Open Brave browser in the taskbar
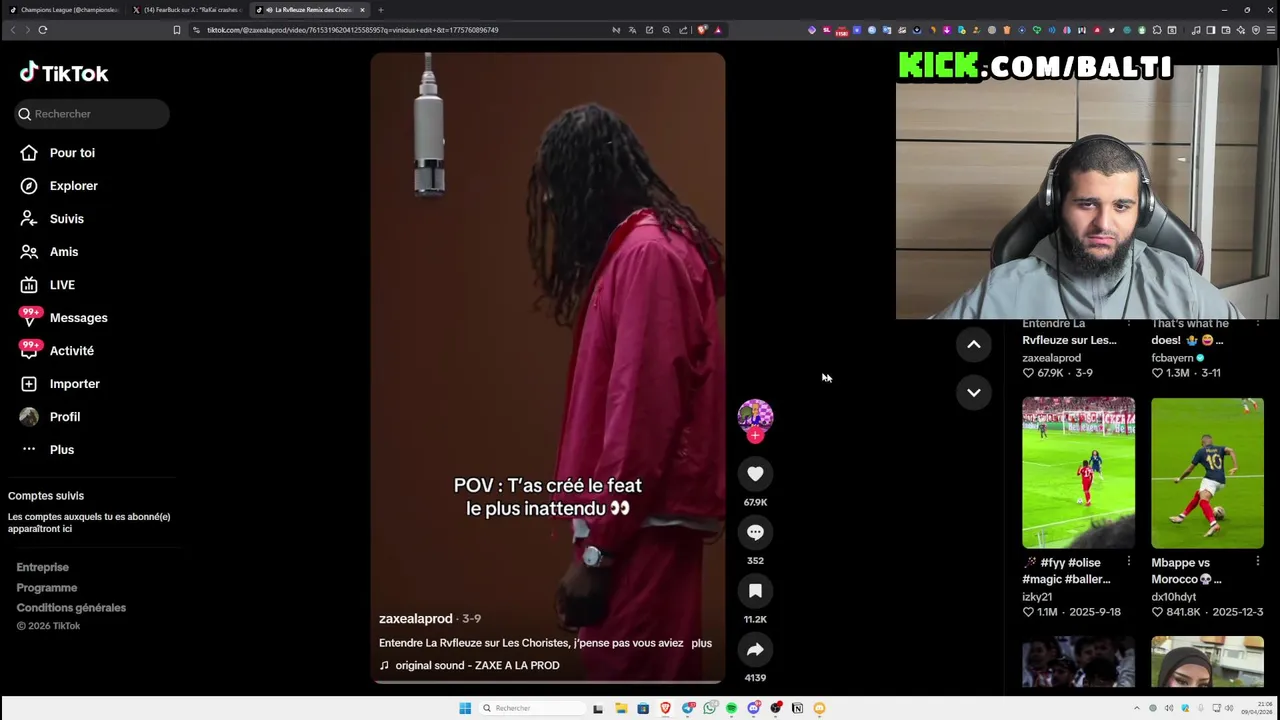The width and height of the screenshot is (1280, 720). (x=665, y=708)
